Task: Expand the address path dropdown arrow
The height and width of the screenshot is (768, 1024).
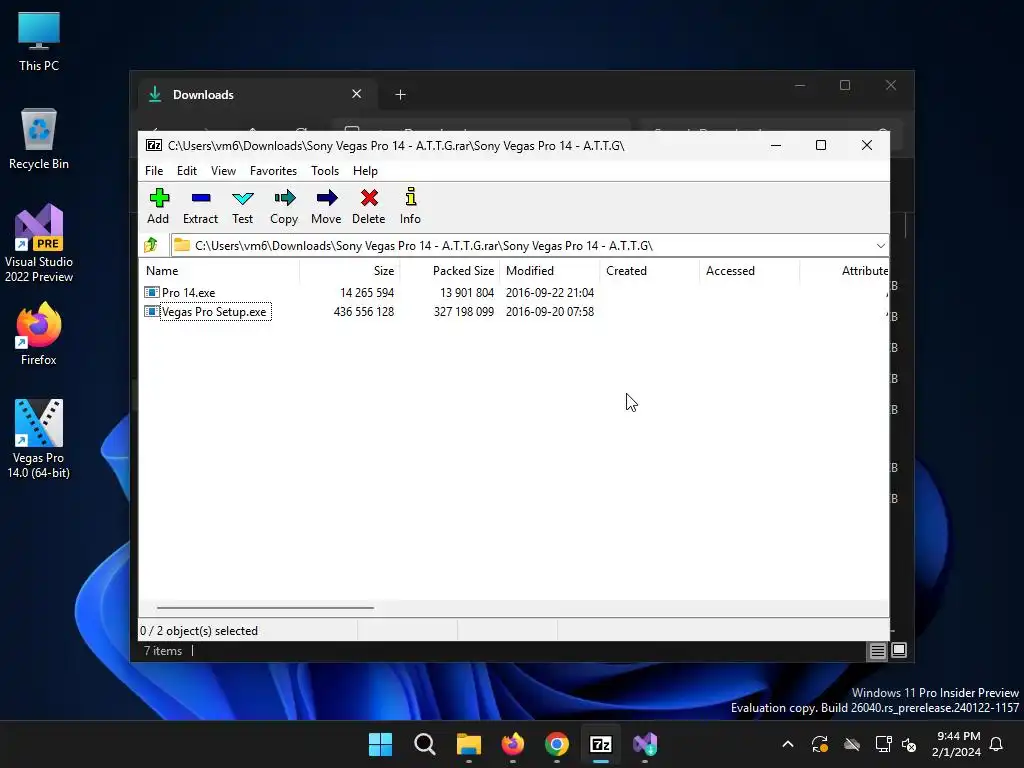Action: pyautogui.click(x=880, y=246)
